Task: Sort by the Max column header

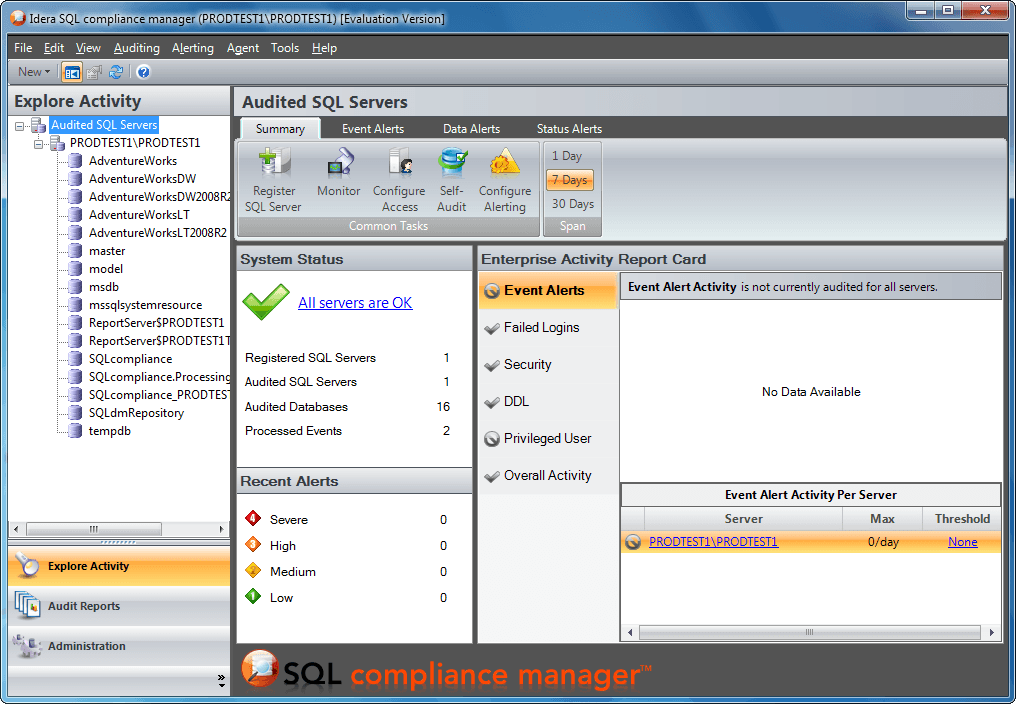Action: (x=882, y=519)
